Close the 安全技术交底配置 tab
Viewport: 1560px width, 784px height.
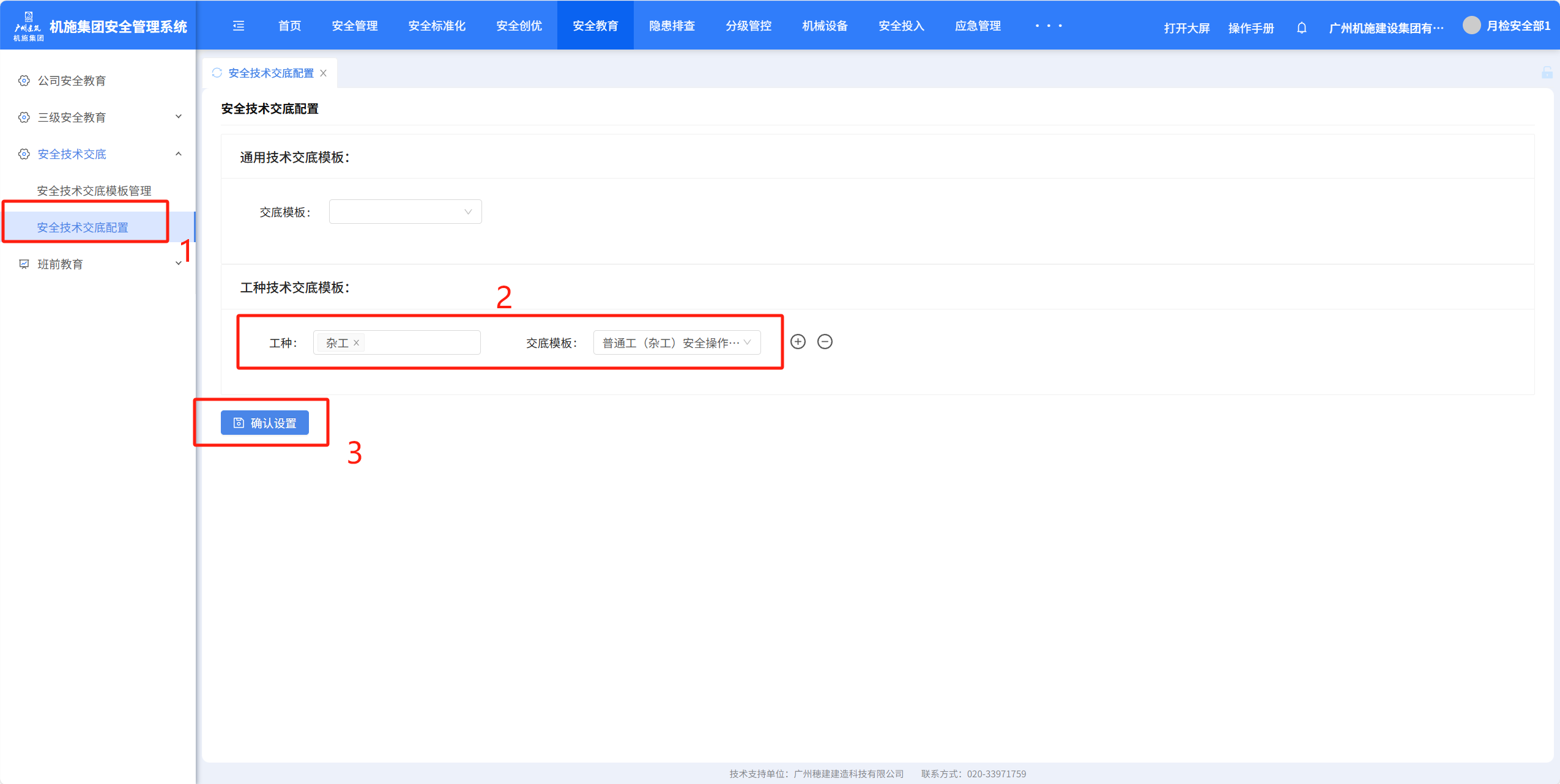[x=324, y=73]
